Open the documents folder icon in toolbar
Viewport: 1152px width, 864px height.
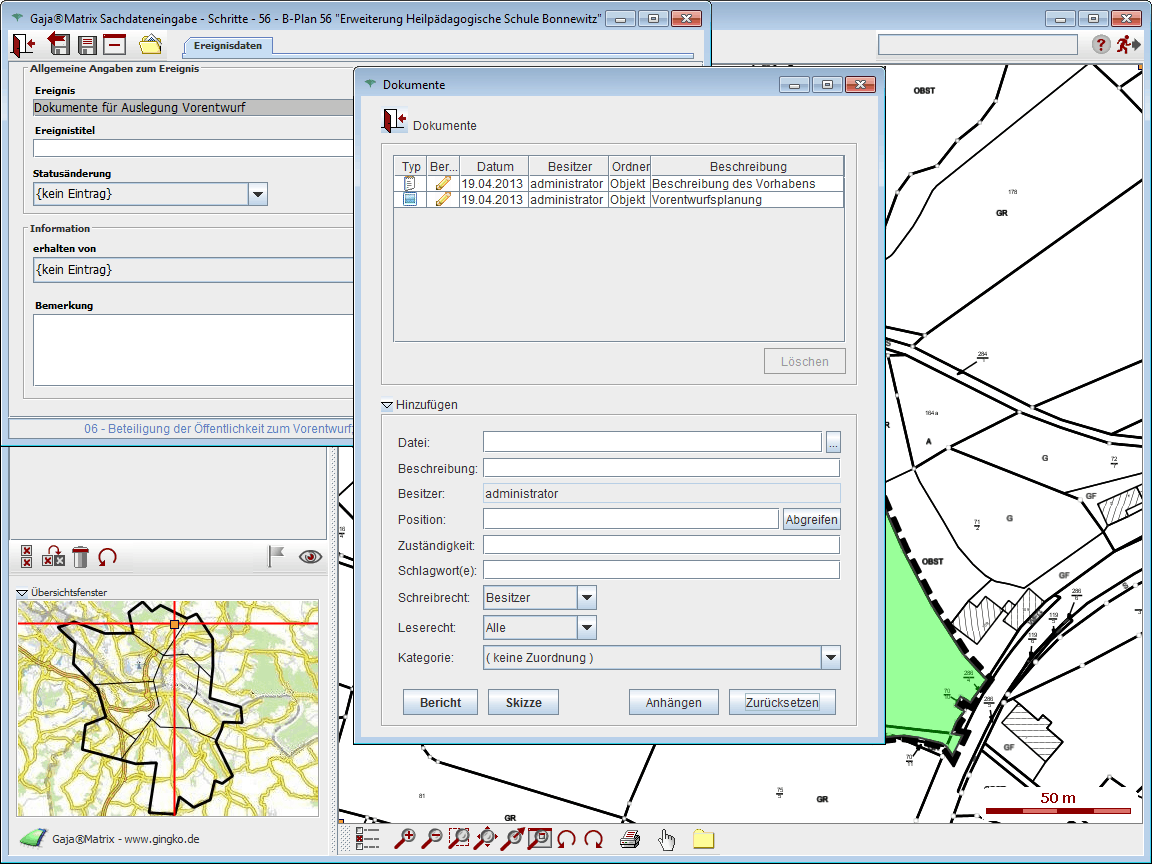click(150, 44)
